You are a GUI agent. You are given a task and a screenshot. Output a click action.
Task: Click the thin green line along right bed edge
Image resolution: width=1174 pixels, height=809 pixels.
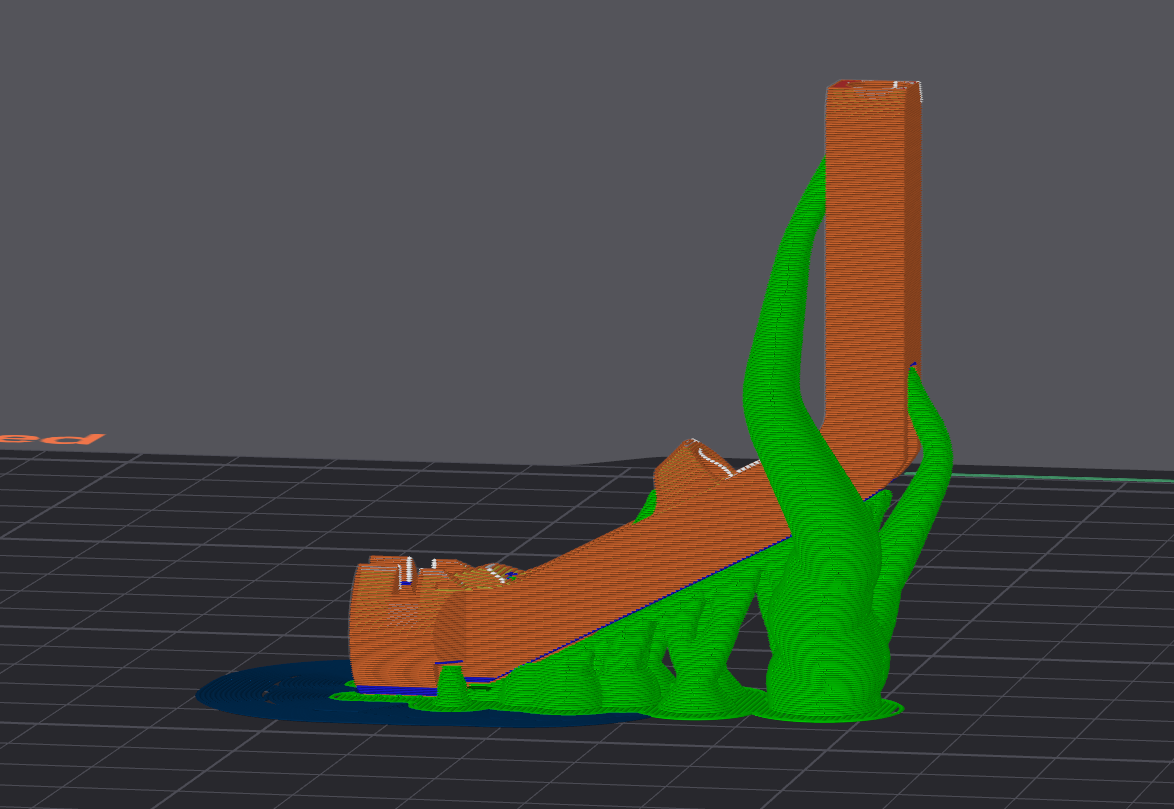tap(1060, 478)
